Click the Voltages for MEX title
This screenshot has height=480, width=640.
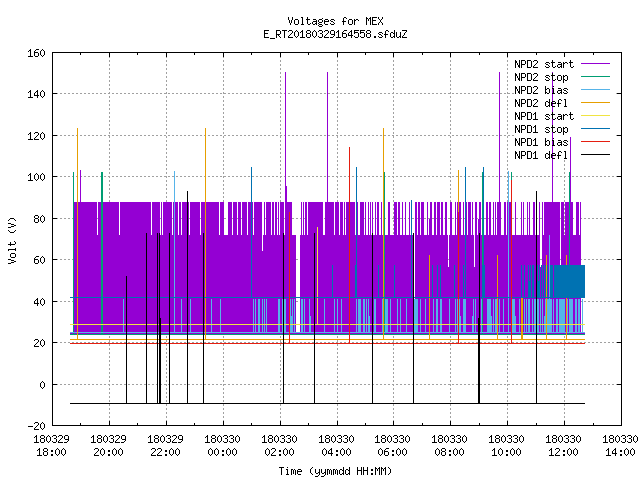[335, 21]
